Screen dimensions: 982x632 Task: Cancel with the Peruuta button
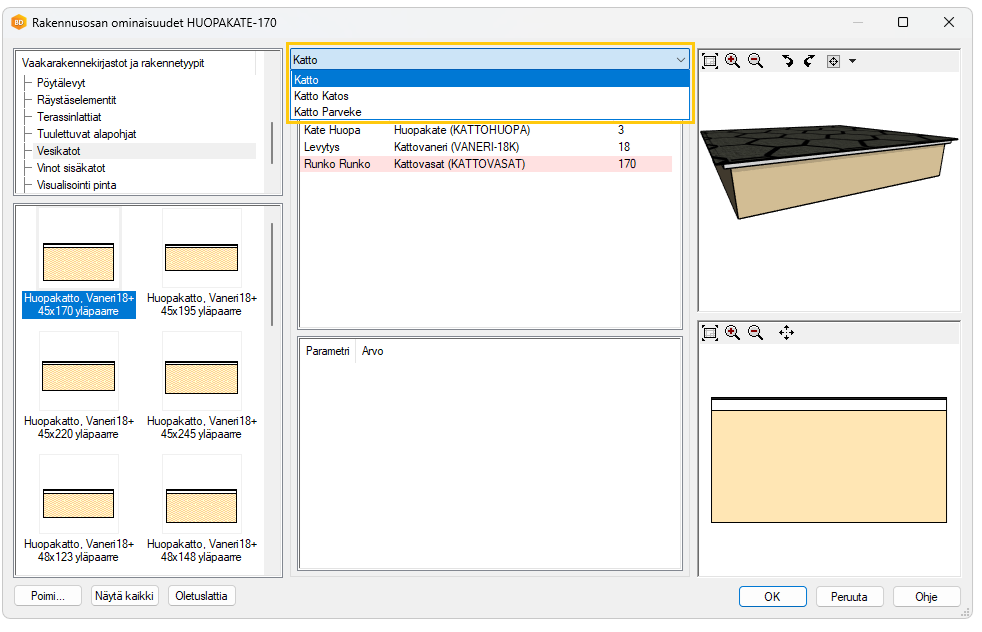(849, 596)
